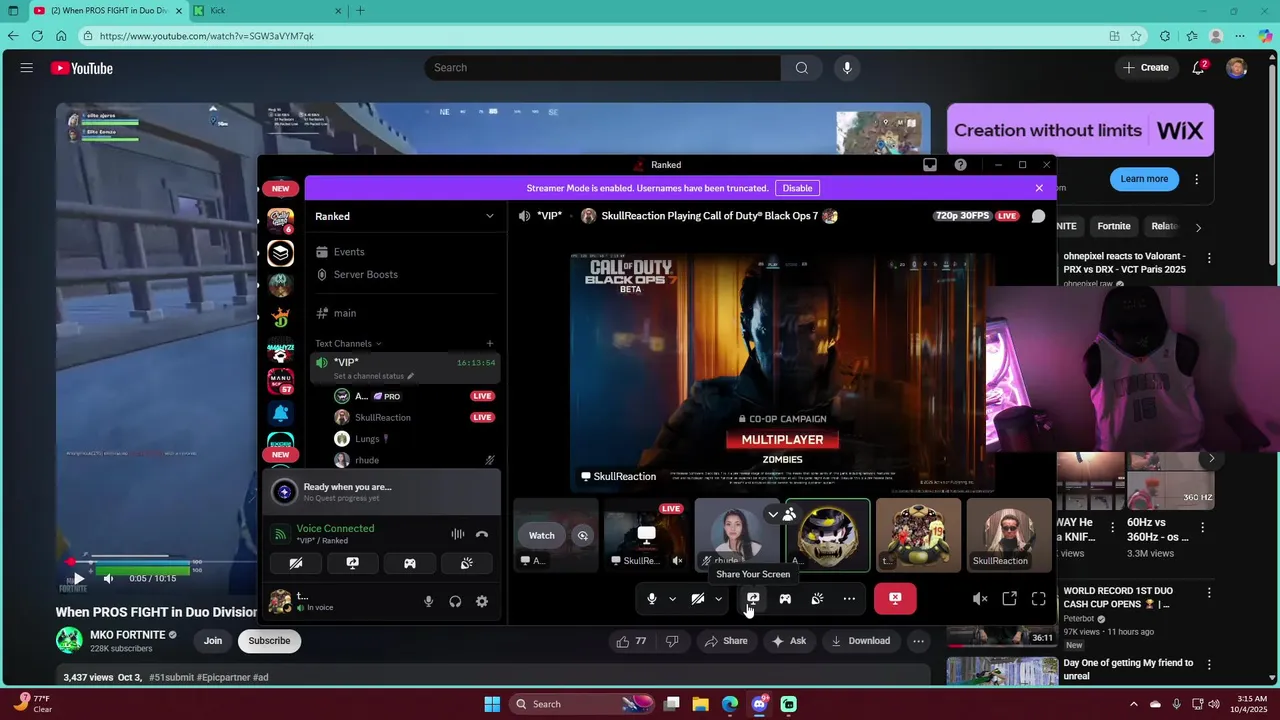Disable Streamer Mode in the purple banner
Image resolution: width=1280 pixels, height=720 pixels.
click(x=797, y=188)
